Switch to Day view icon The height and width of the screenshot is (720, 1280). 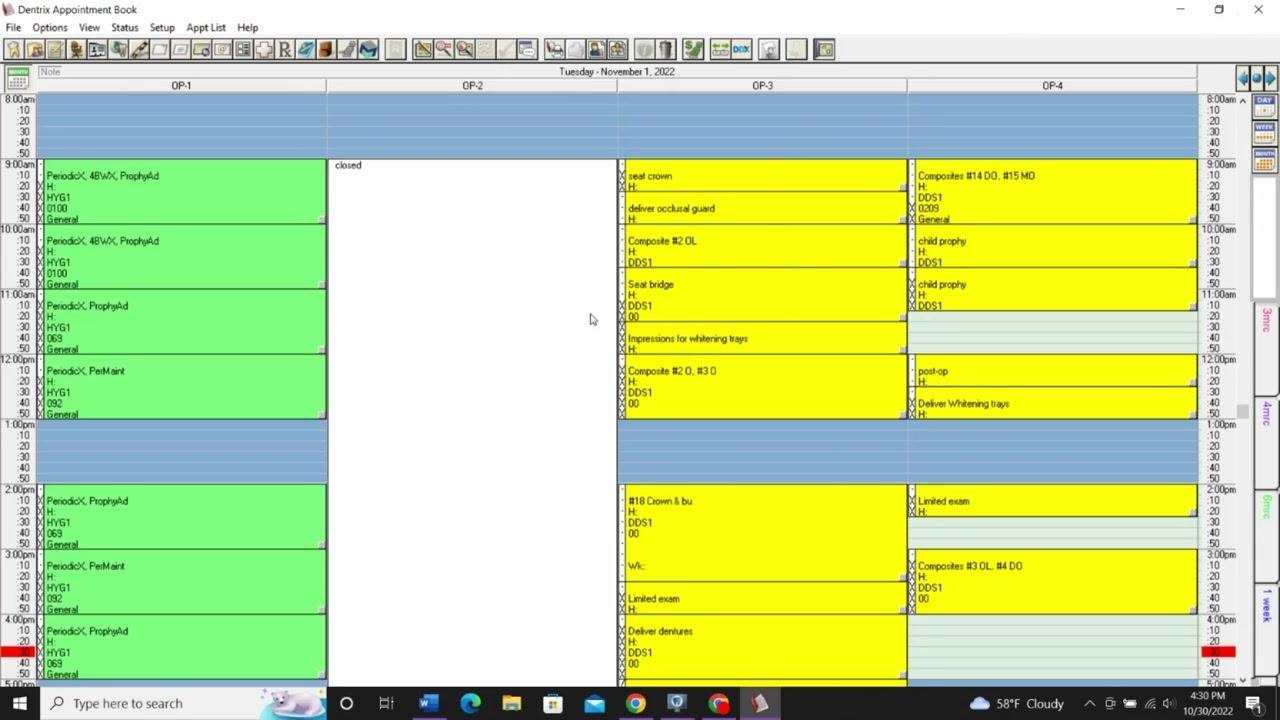[x=1264, y=106]
